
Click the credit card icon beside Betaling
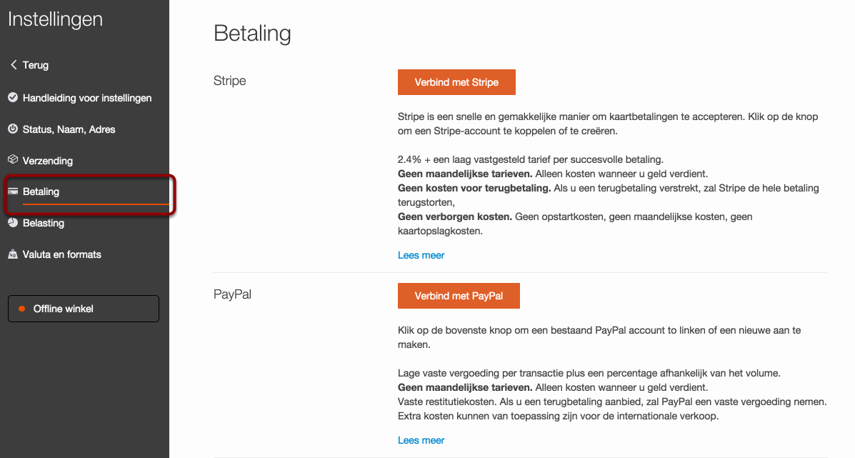(x=13, y=191)
